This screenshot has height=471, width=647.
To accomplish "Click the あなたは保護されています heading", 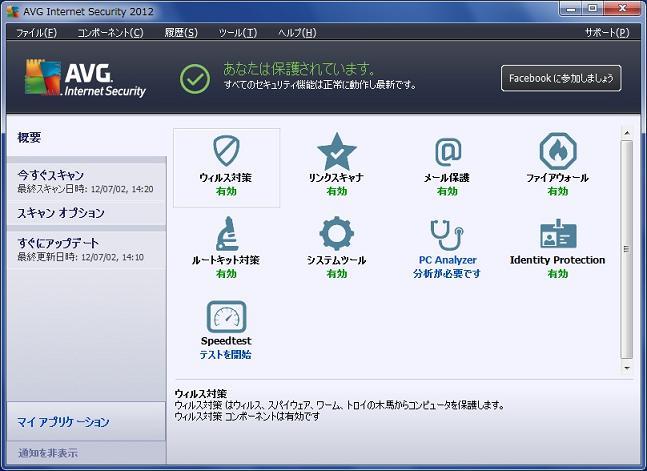I will coord(300,68).
